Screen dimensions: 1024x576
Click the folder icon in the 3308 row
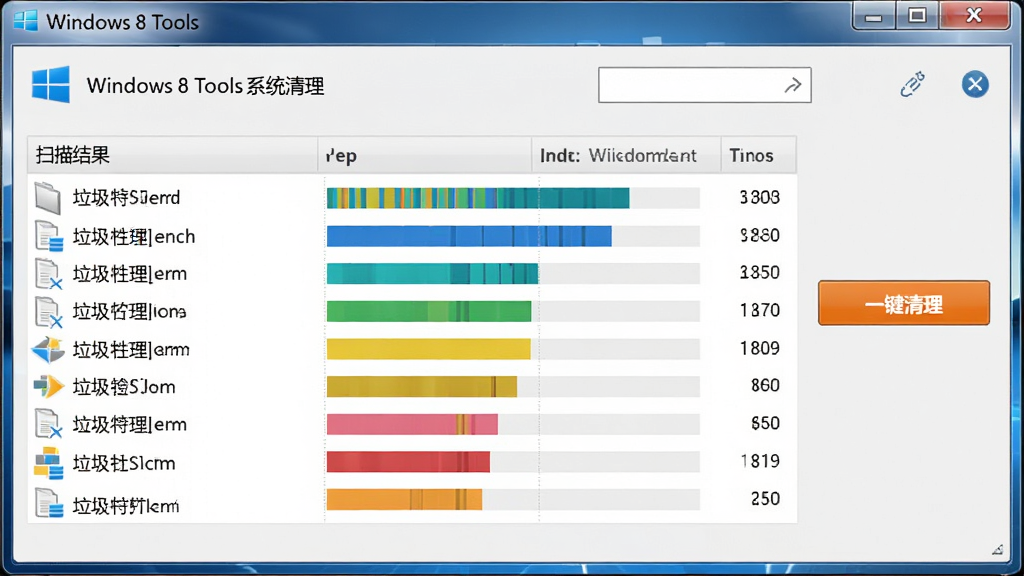(48, 198)
